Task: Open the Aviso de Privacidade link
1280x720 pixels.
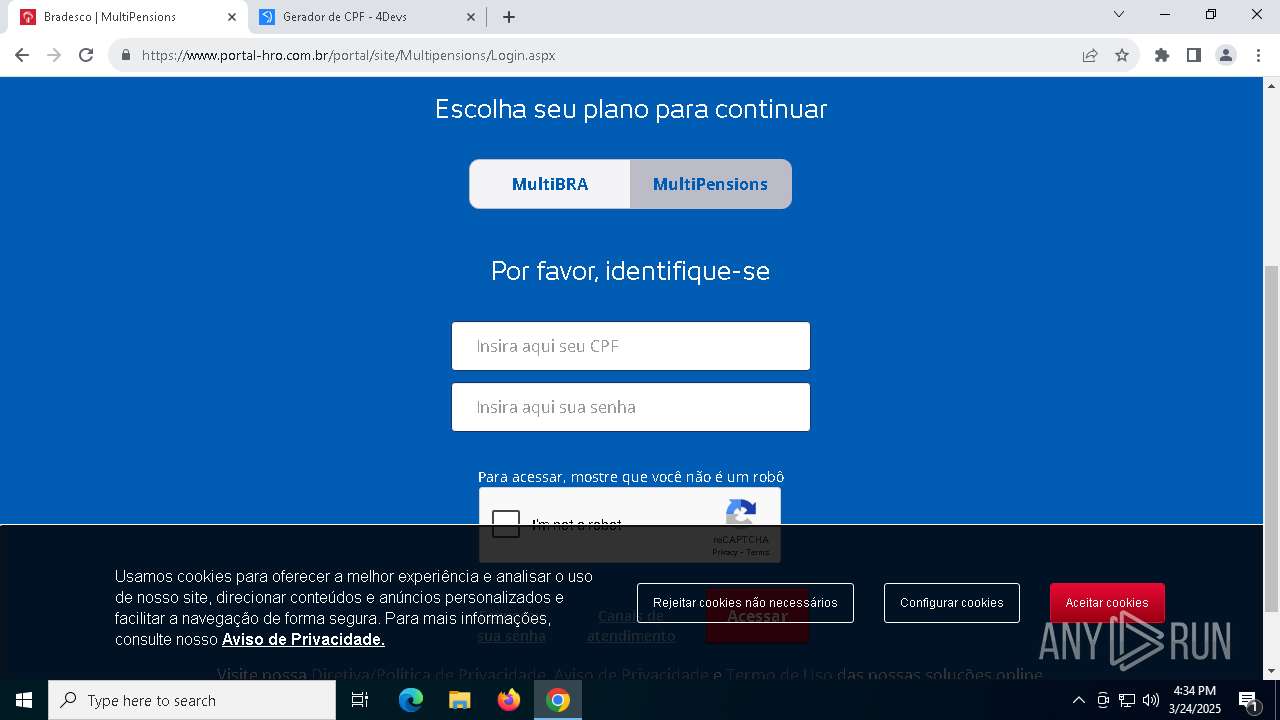Action: tap(303, 639)
